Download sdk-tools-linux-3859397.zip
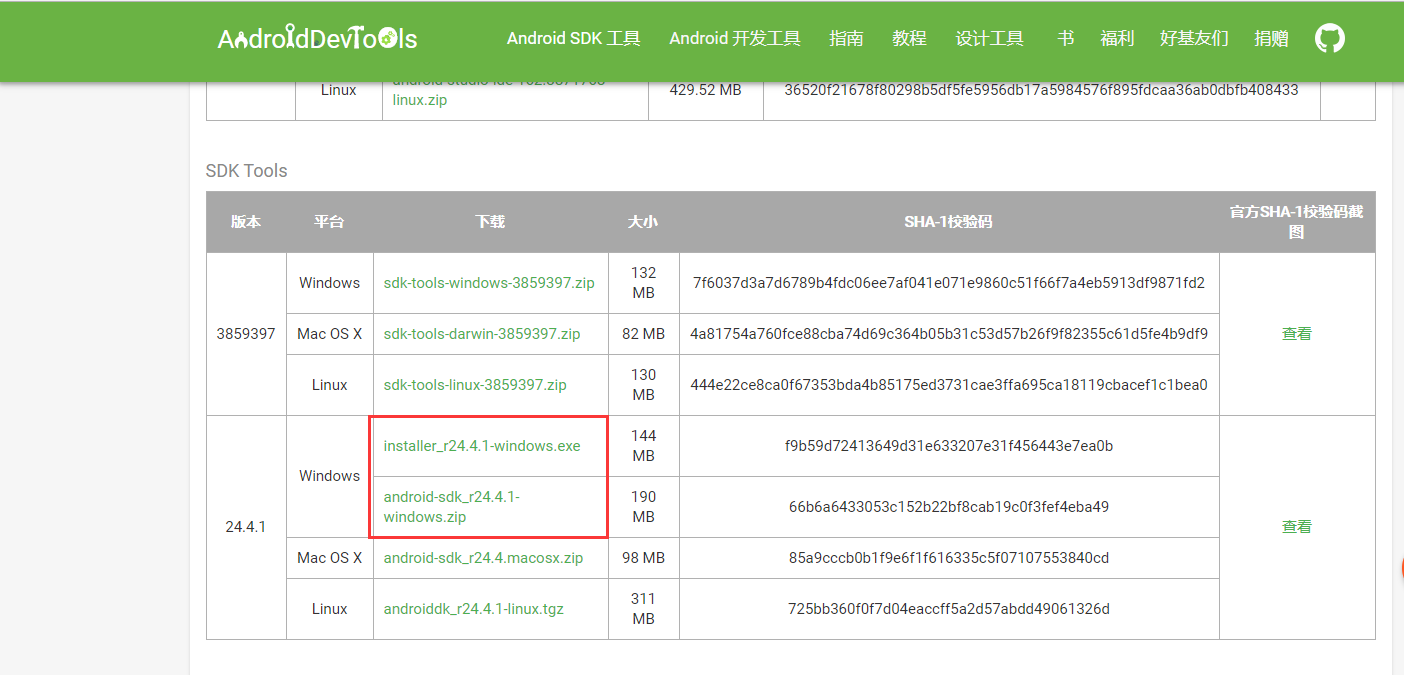 (x=475, y=385)
